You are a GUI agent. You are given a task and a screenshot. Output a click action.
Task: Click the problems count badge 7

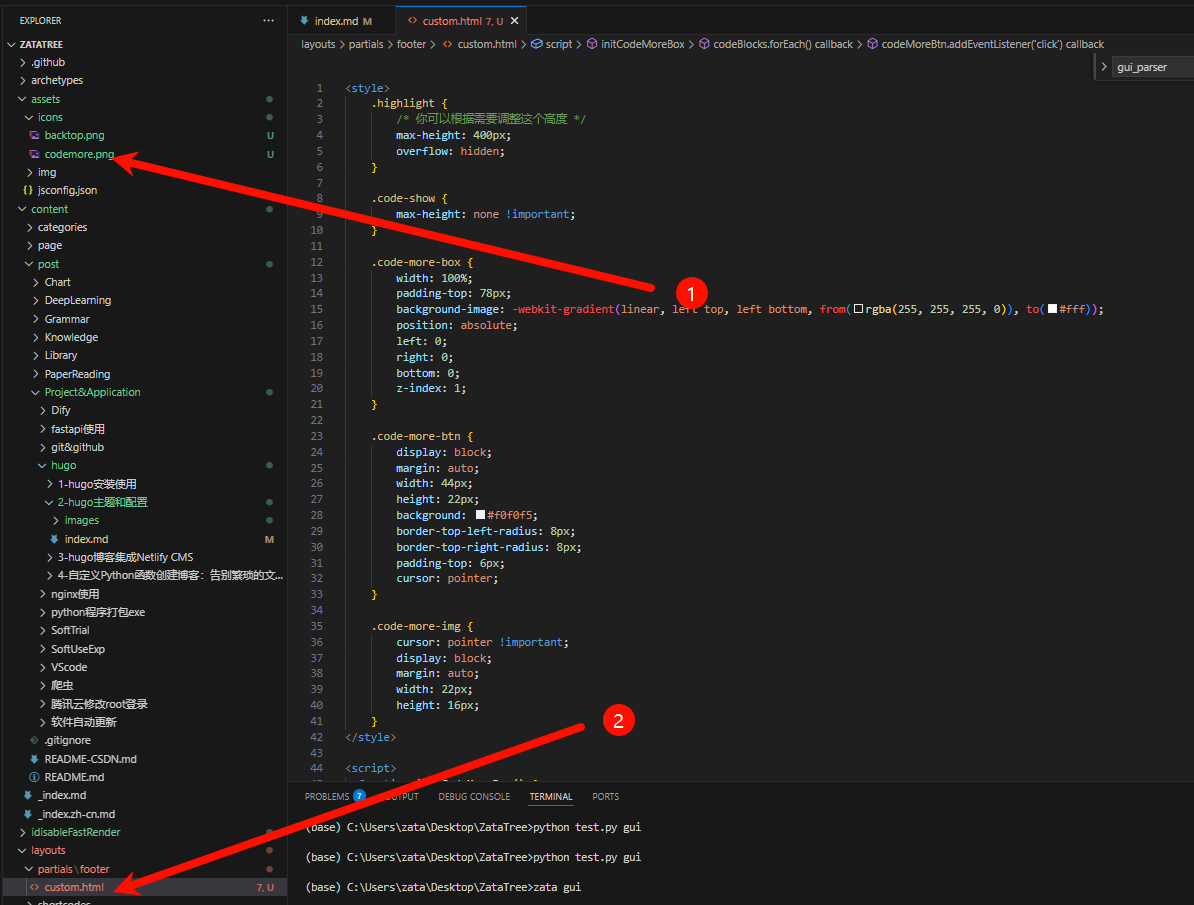point(359,796)
